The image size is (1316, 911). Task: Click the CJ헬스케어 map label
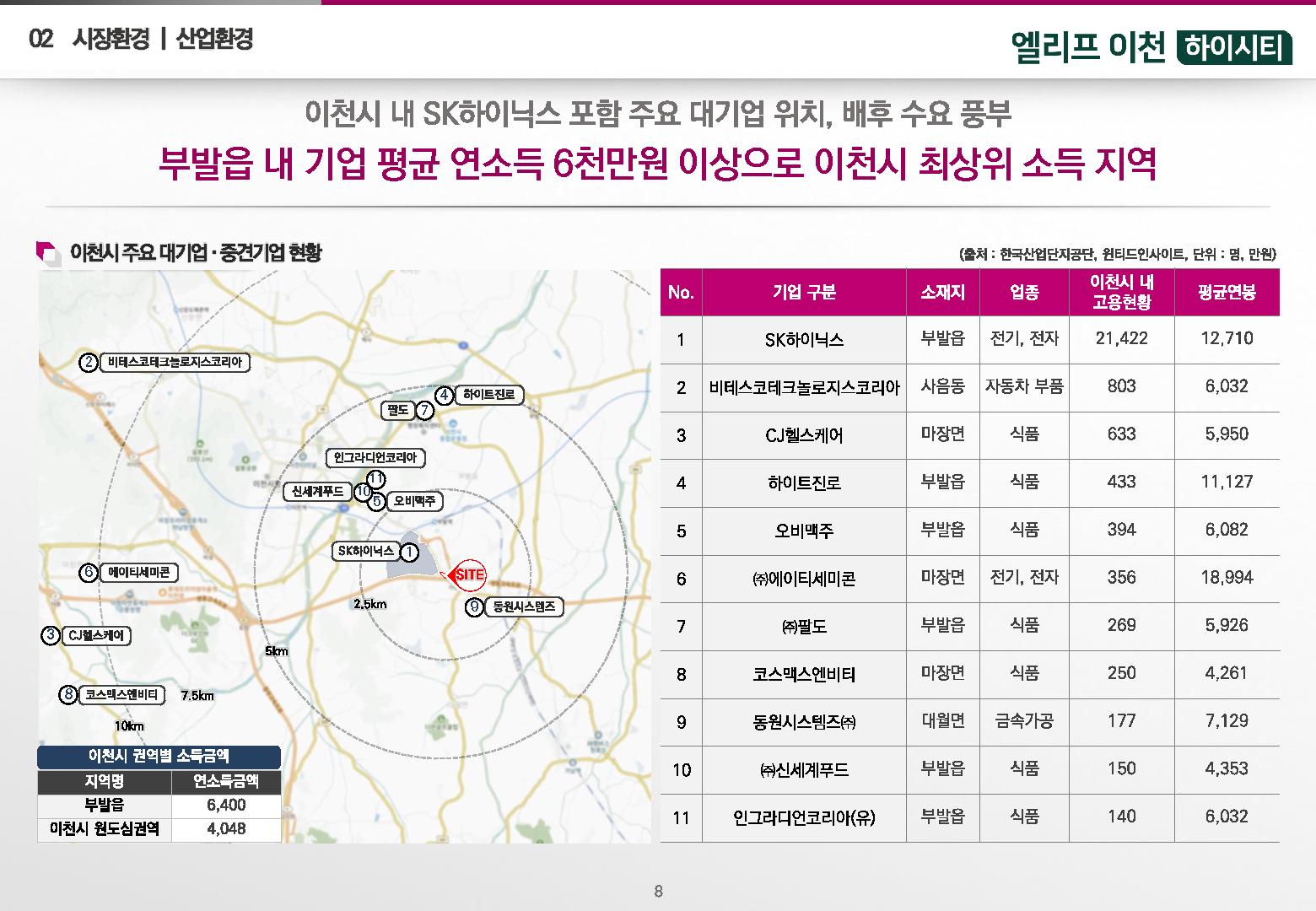[97, 635]
